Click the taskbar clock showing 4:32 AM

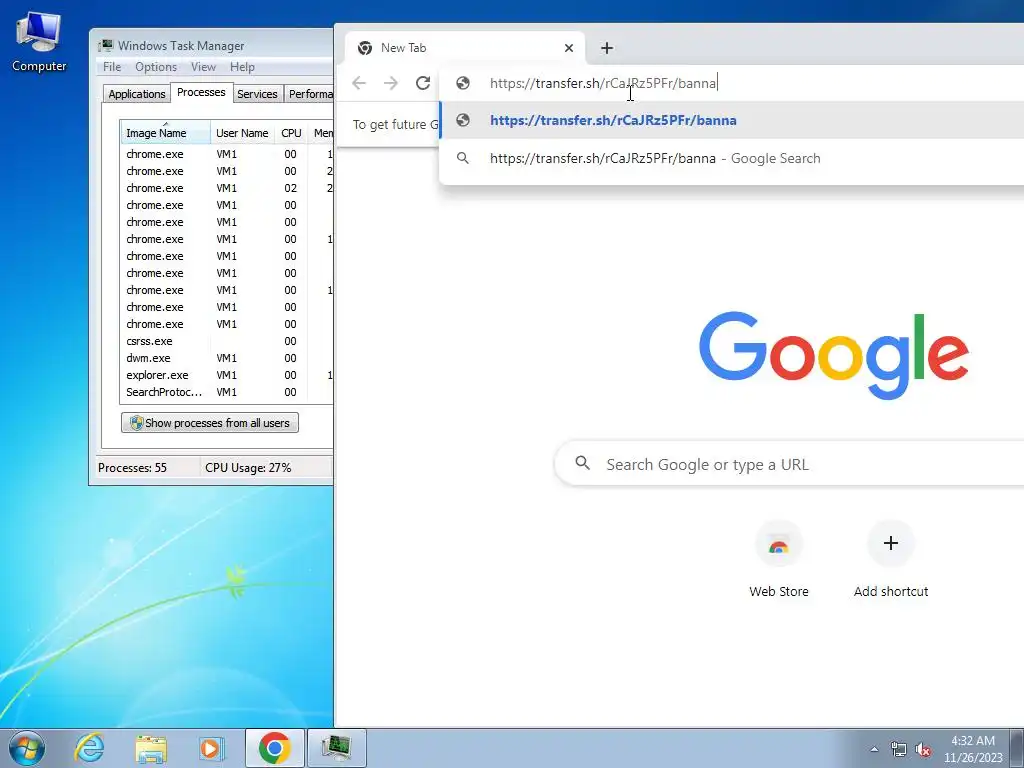(972, 748)
